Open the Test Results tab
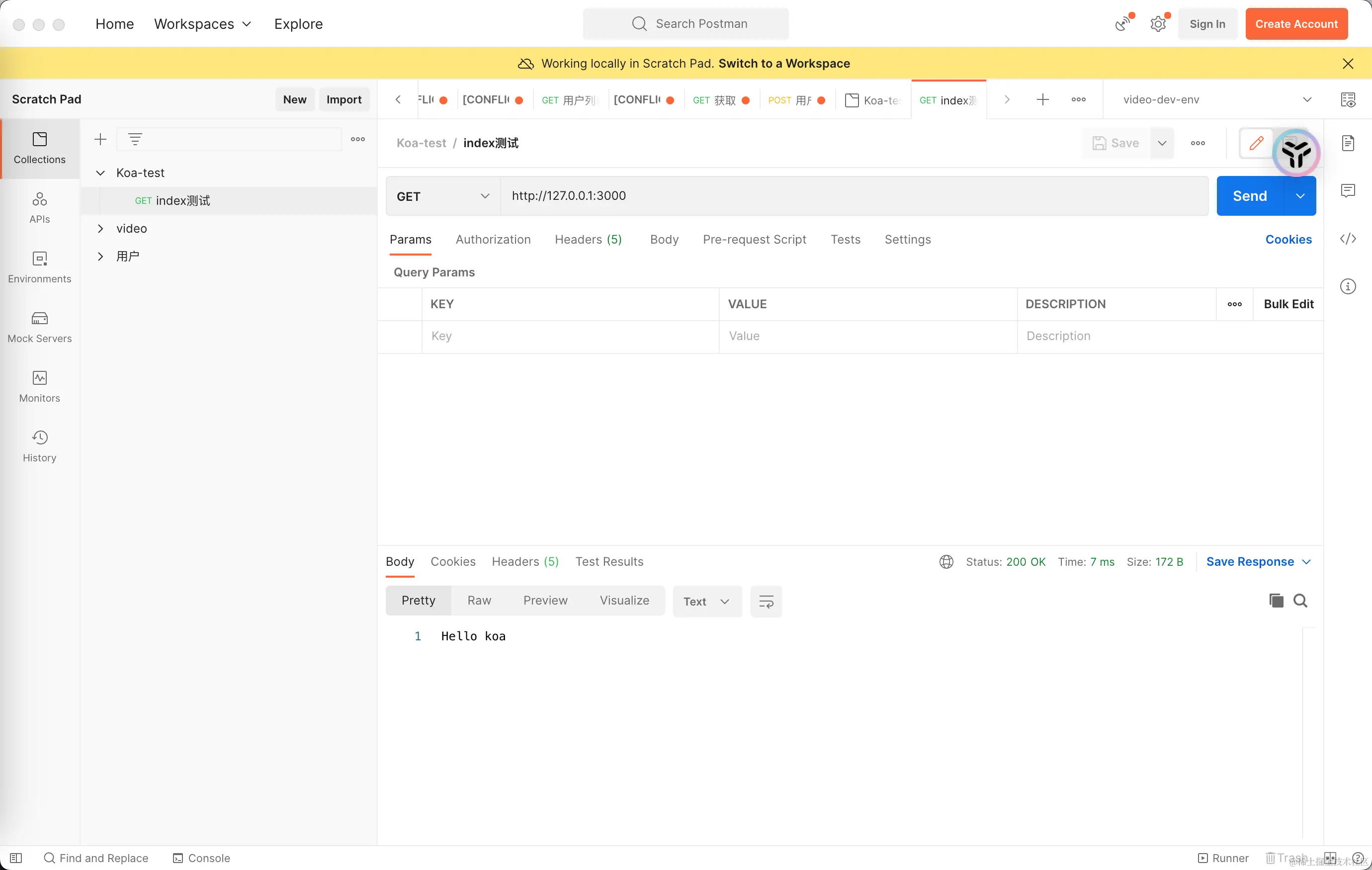Screen dimensions: 1372x870 pyautogui.click(x=608, y=562)
